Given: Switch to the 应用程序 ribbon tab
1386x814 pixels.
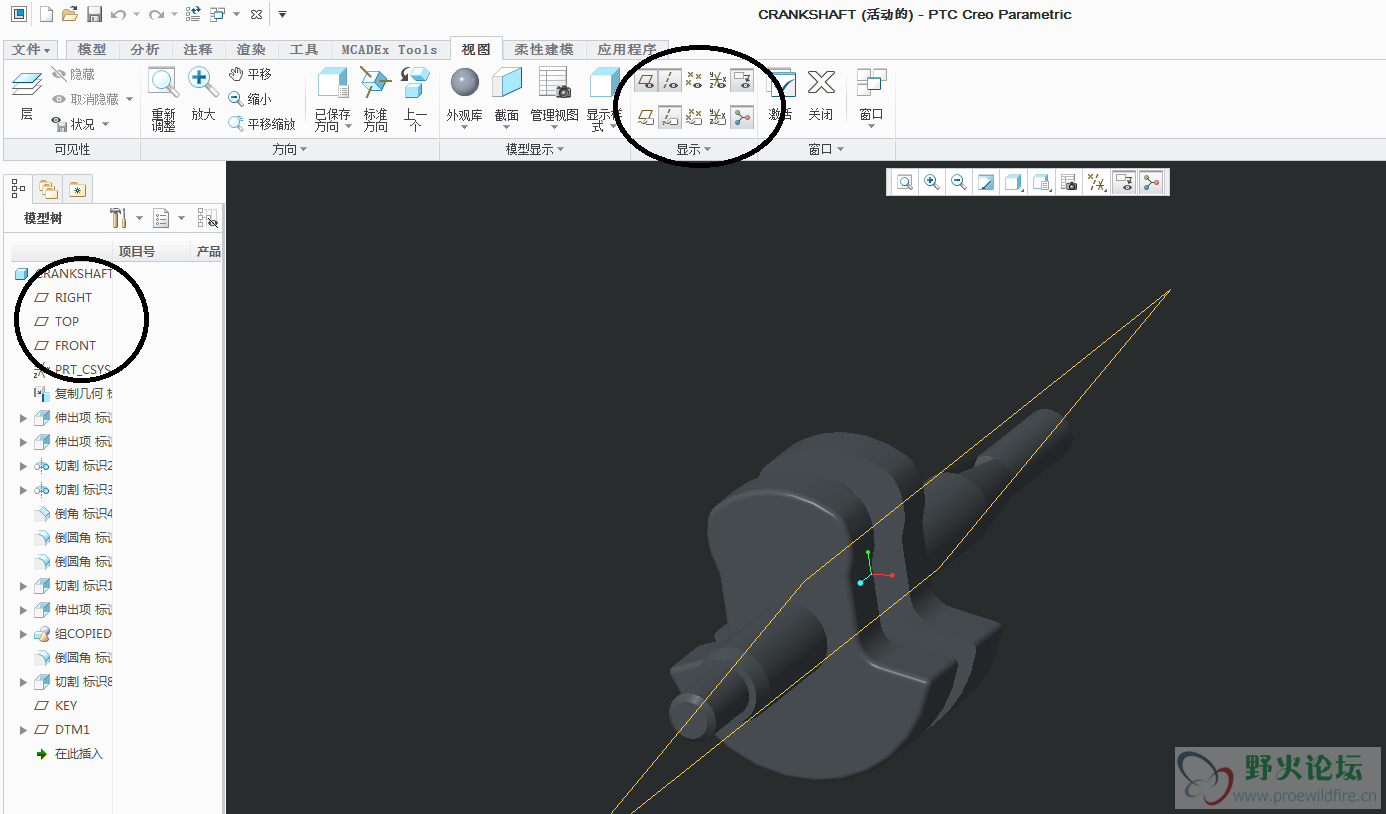Looking at the screenshot, I should coord(626,49).
